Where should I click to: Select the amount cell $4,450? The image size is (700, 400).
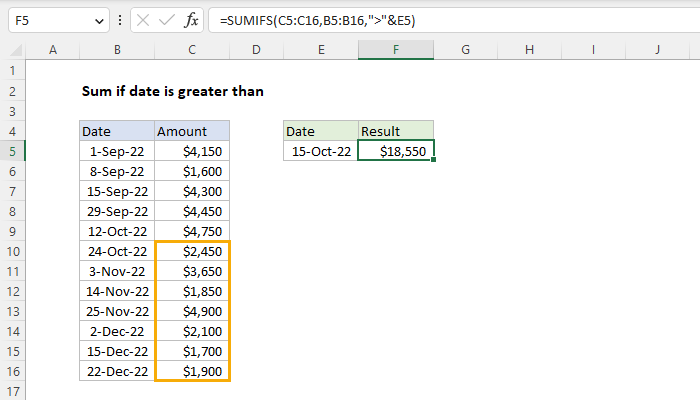(192, 211)
